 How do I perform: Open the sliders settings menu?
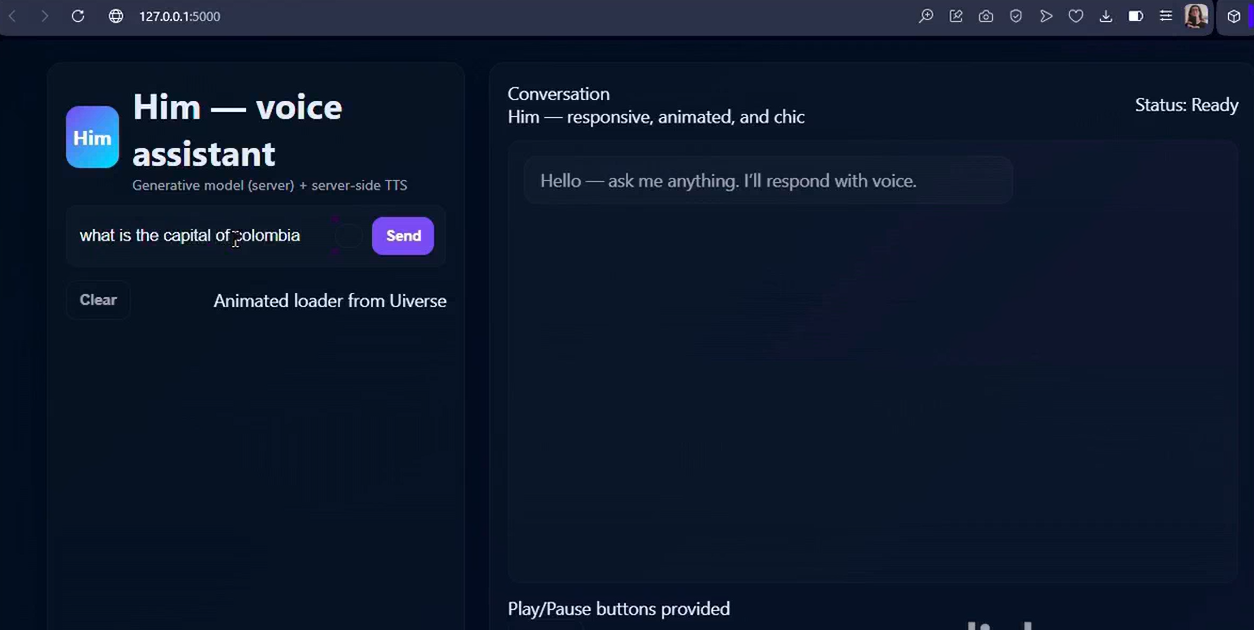tap(1166, 16)
